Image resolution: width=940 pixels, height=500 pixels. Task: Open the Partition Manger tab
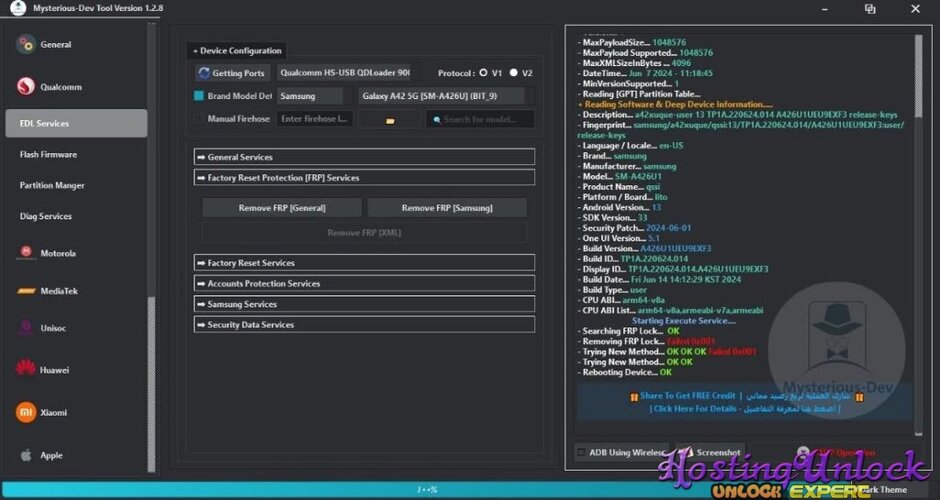52,185
